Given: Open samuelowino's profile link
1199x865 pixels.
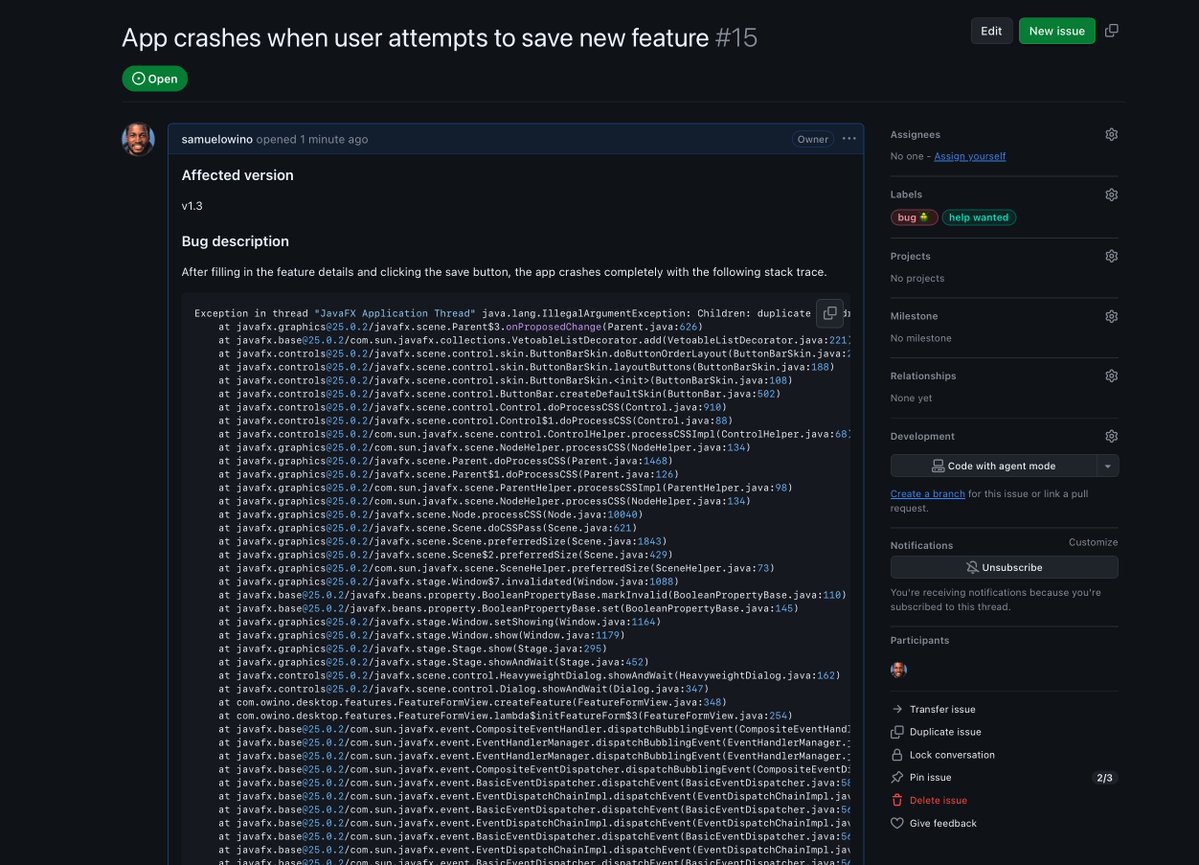Looking at the screenshot, I should pyautogui.click(x=216, y=139).
